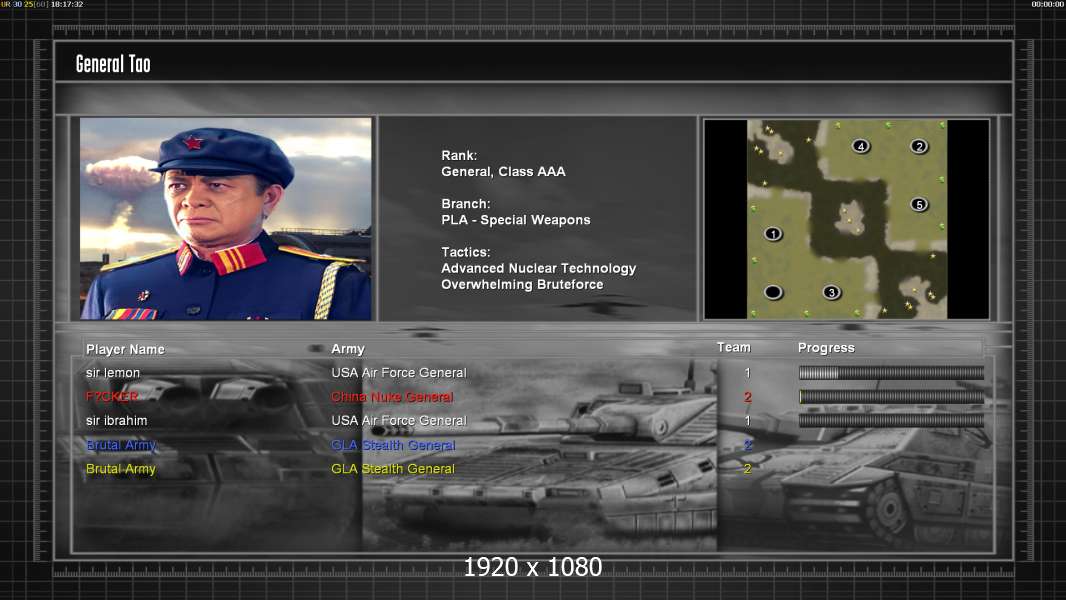Click start position marker 5 on the map
This screenshot has height=600, width=1066.
(919, 205)
